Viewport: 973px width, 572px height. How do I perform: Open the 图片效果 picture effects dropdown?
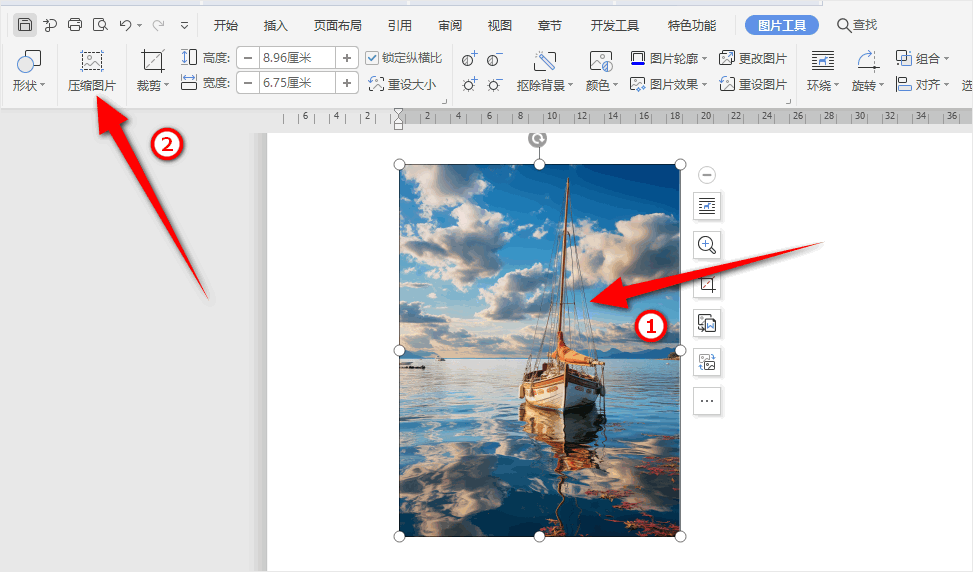(x=668, y=84)
